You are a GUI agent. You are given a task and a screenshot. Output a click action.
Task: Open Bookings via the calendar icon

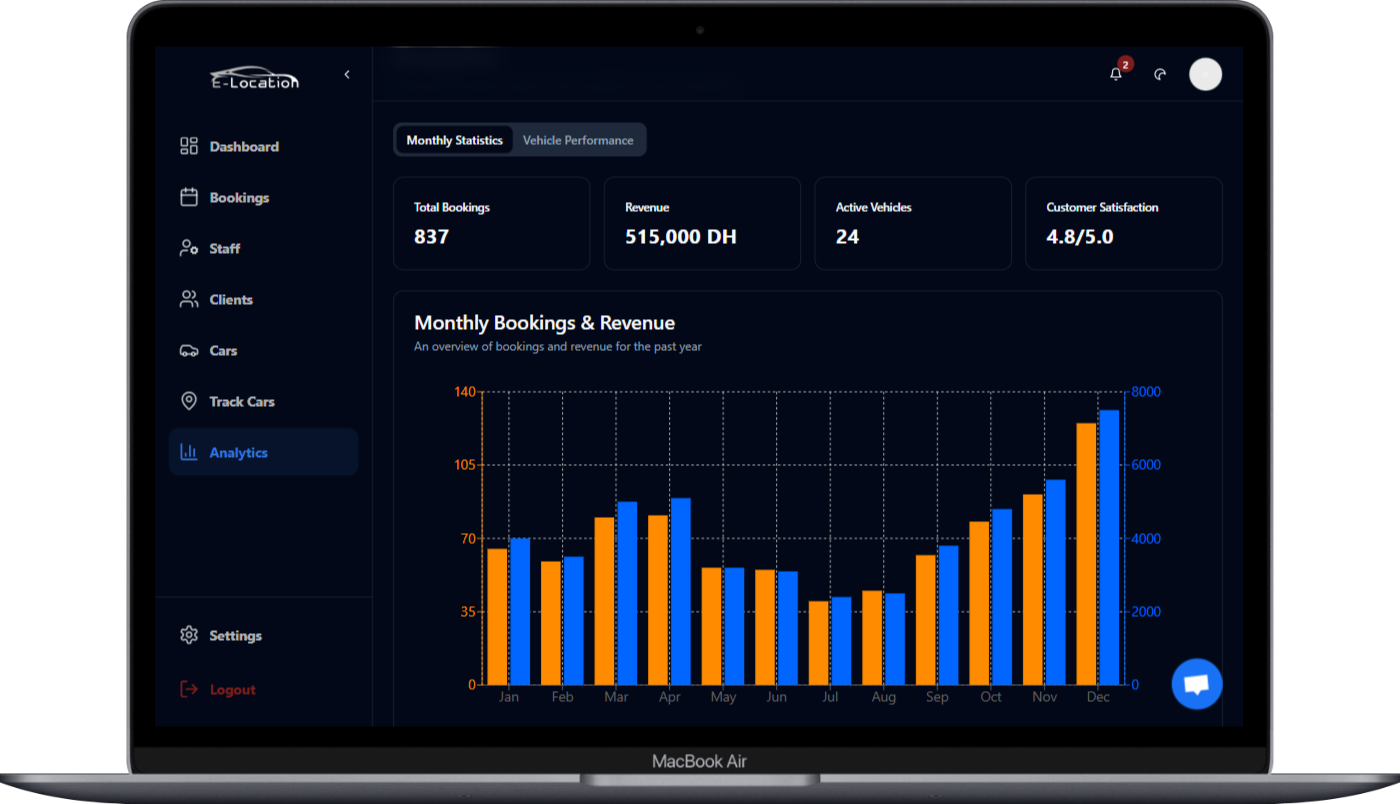[188, 197]
